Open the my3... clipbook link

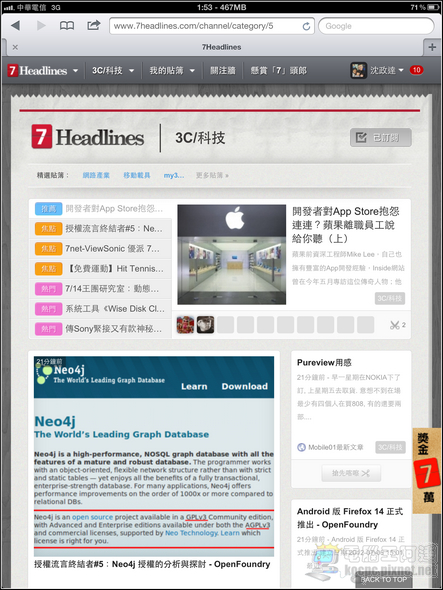point(174,175)
